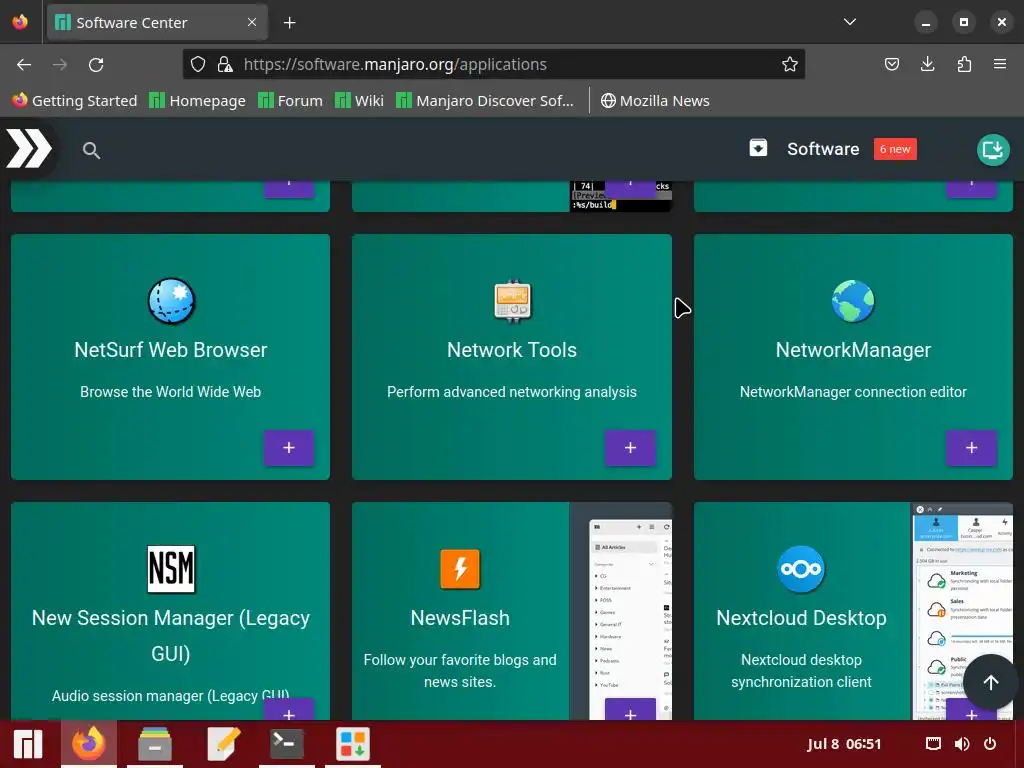Open the NewsFlash title
Image resolution: width=1024 pixels, height=768 pixels.
click(460, 618)
